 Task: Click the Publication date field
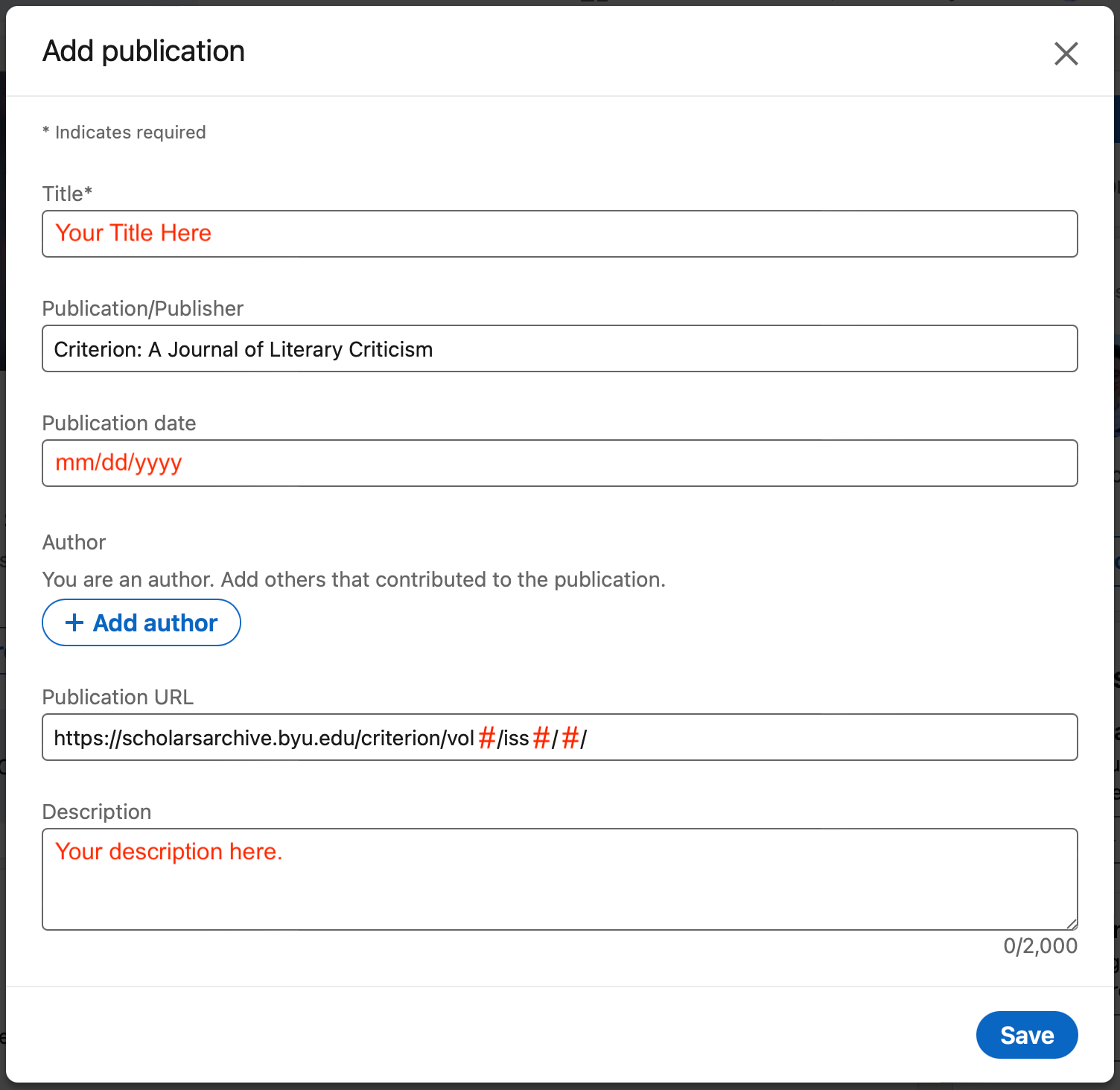[559, 463]
